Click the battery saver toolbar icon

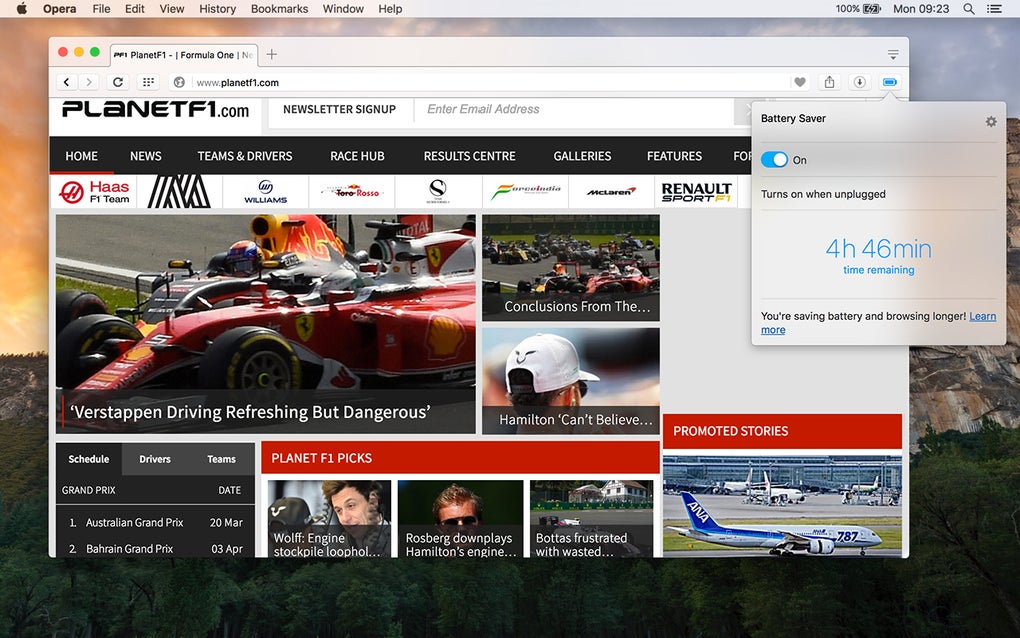click(x=889, y=82)
